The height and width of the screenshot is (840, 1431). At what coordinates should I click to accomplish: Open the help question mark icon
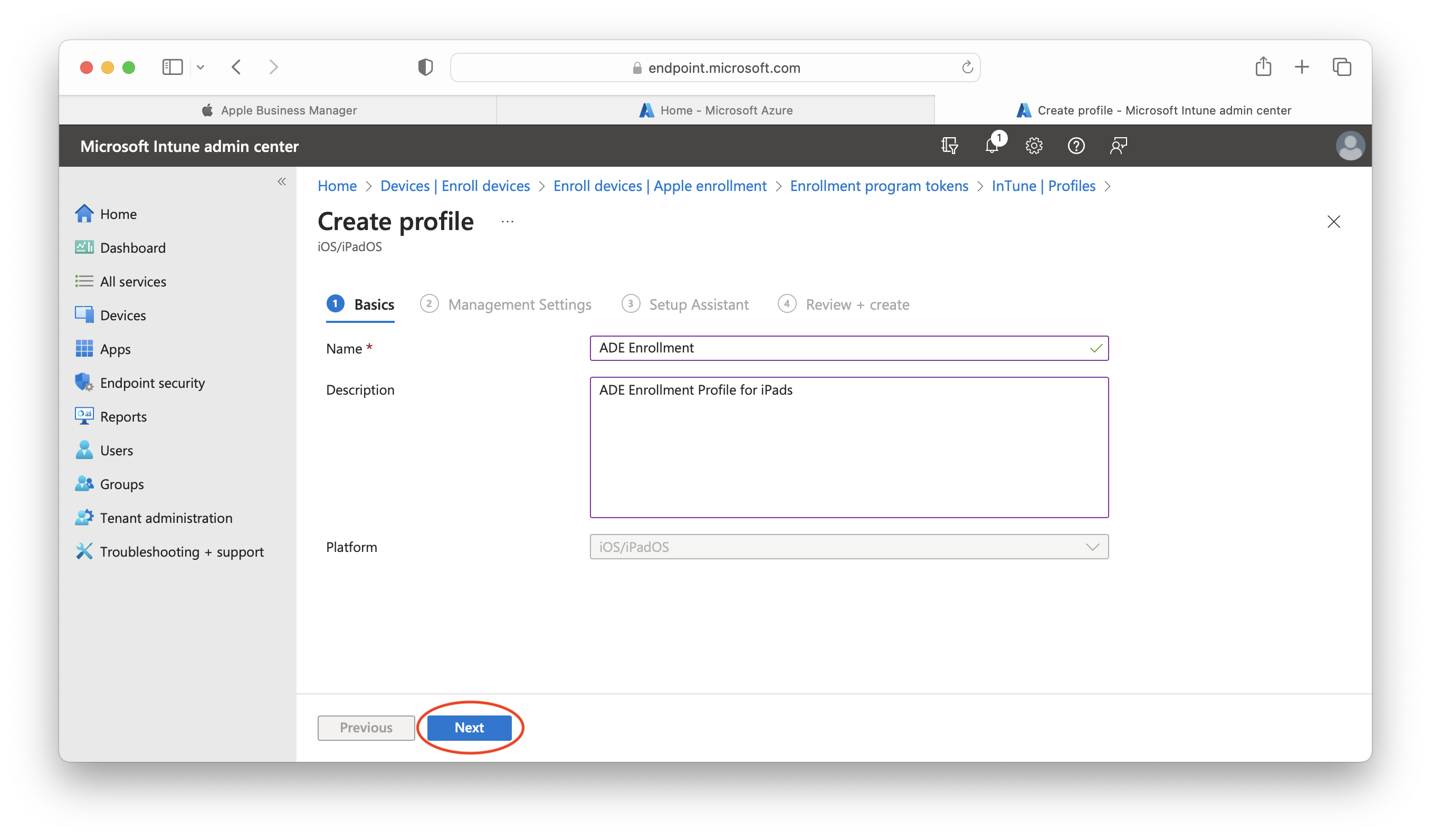click(1076, 146)
